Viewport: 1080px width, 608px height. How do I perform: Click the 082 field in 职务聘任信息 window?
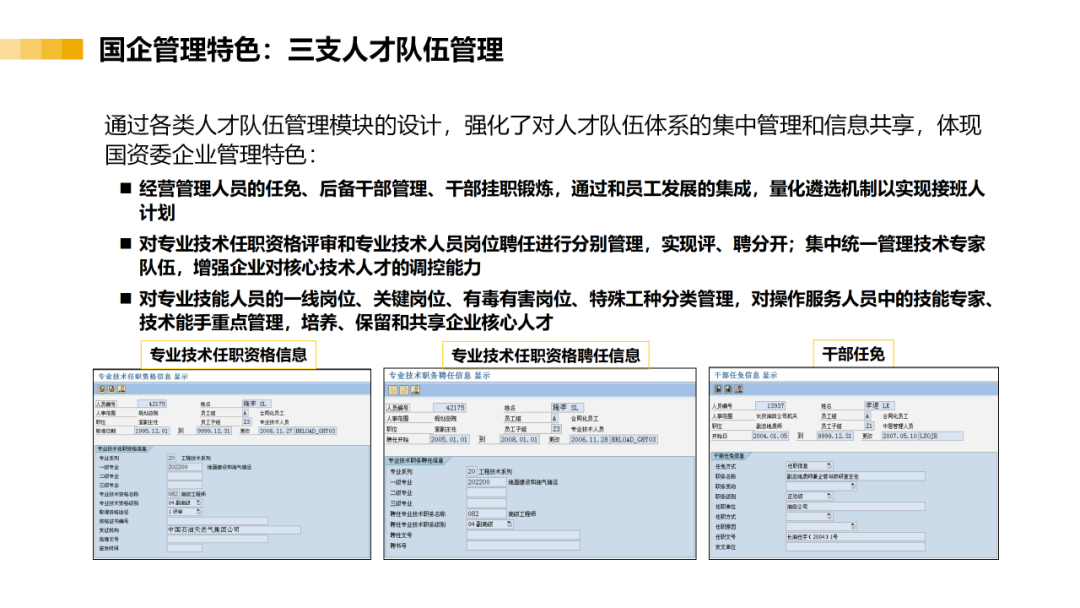(x=486, y=514)
